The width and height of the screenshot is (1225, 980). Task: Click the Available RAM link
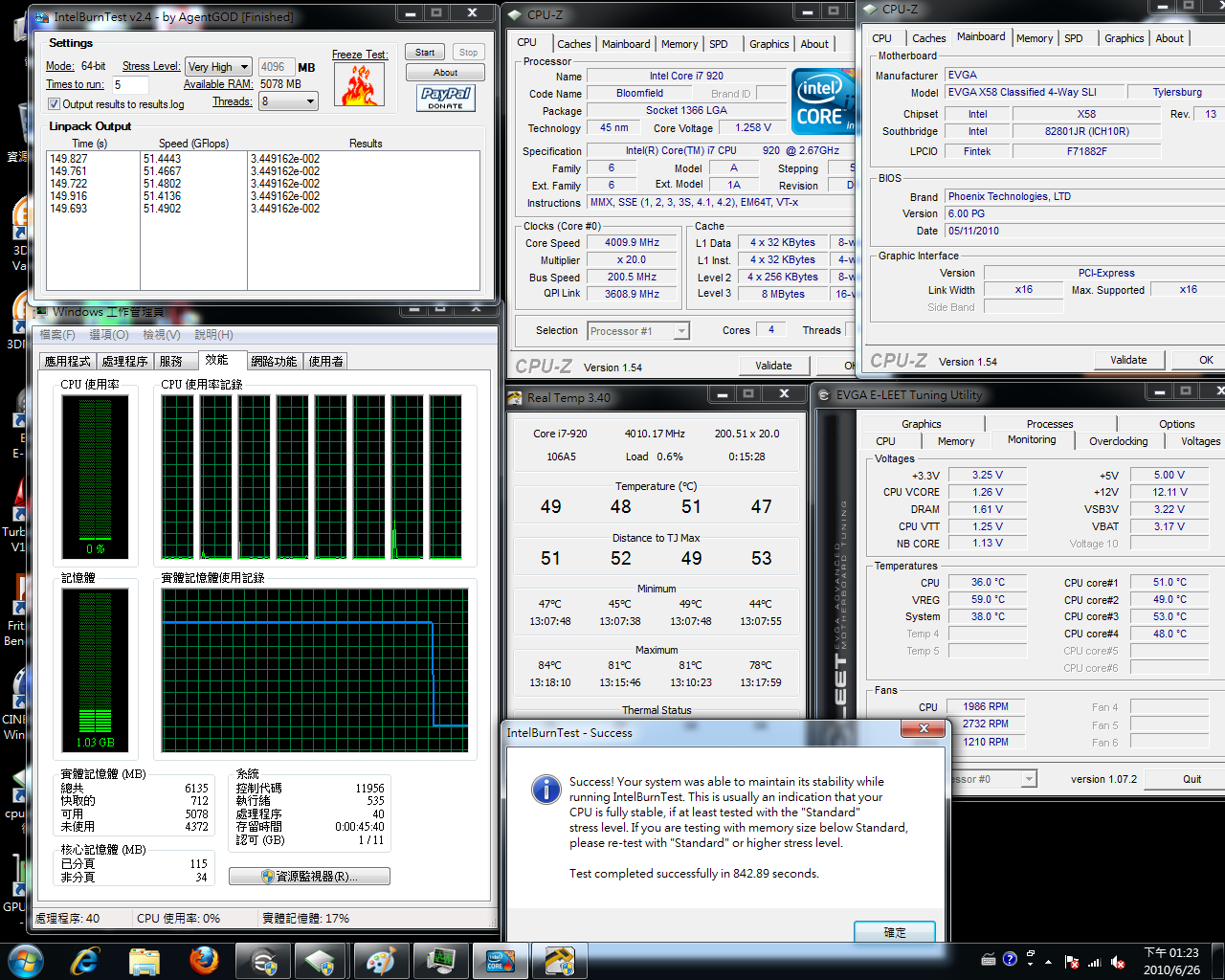coord(218,84)
